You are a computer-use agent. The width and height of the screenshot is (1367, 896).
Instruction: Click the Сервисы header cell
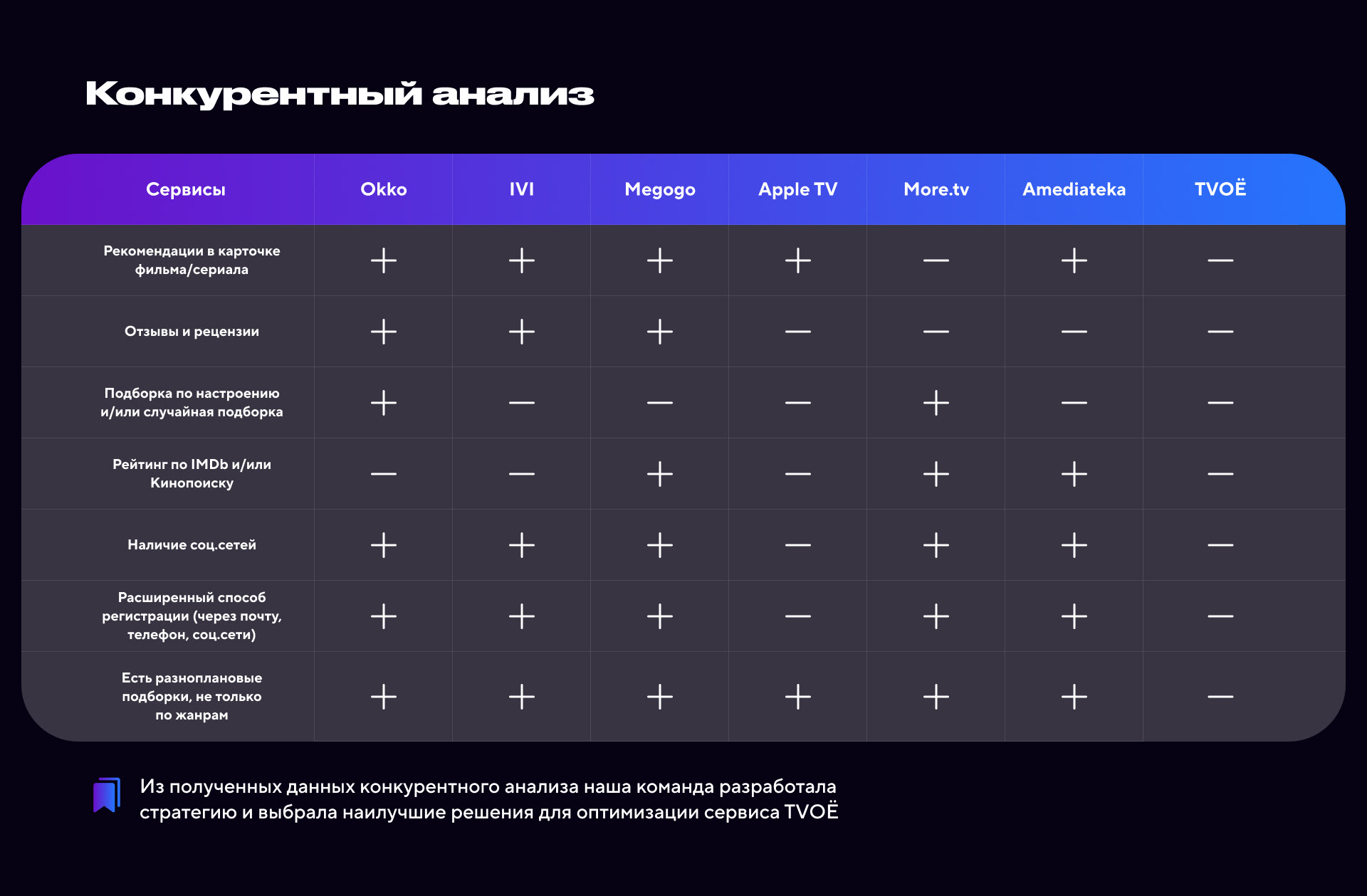tap(186, 189)
